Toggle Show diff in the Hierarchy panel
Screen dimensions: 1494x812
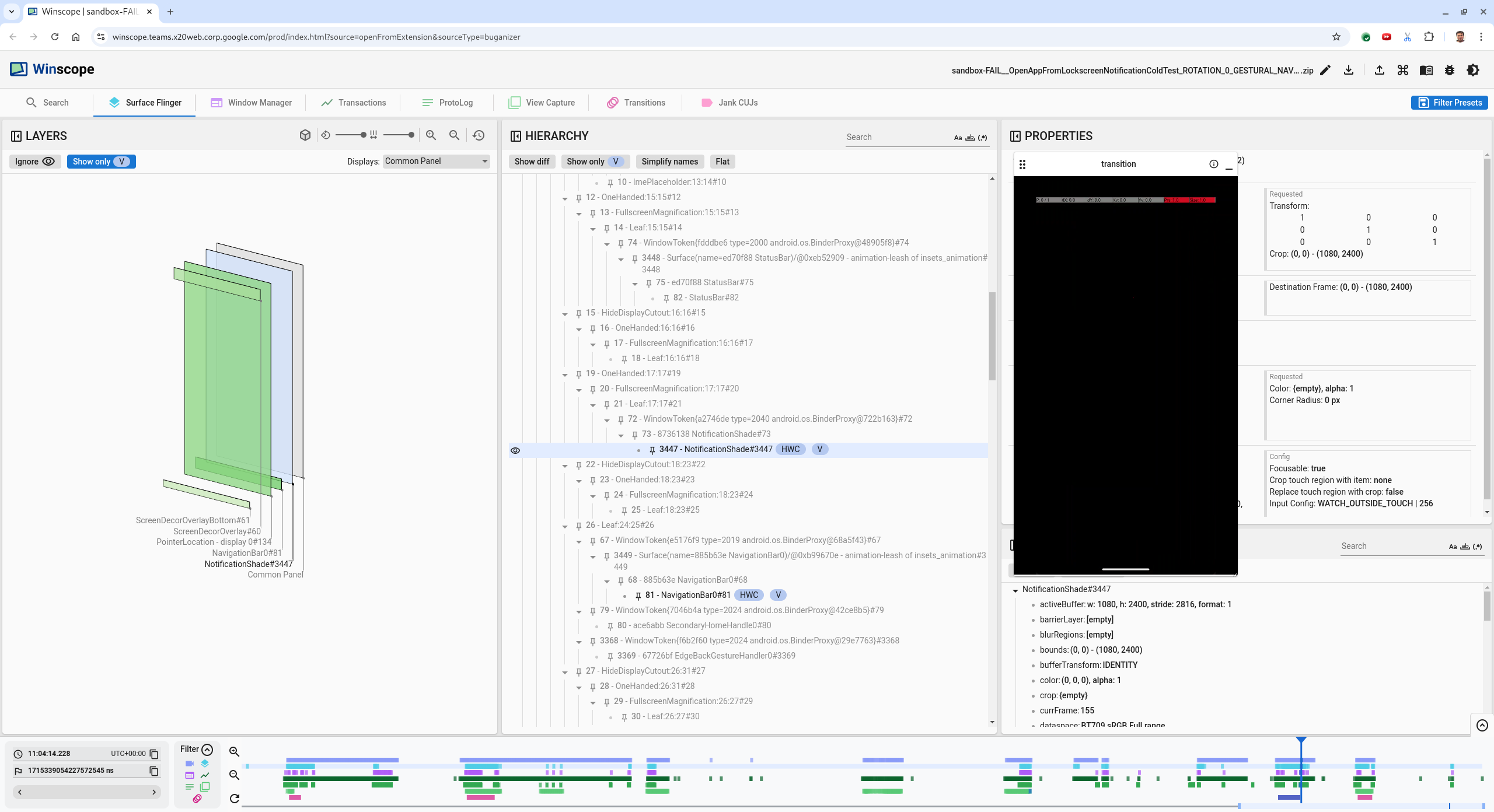pyautogui.click(x=531, y=162)
